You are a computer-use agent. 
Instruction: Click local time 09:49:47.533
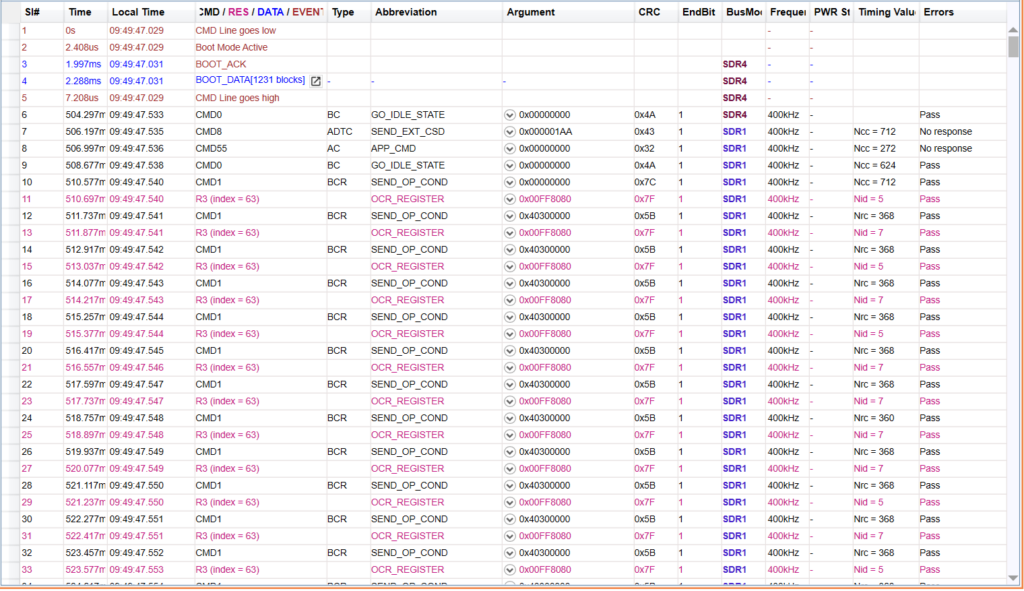coord(136,115)
